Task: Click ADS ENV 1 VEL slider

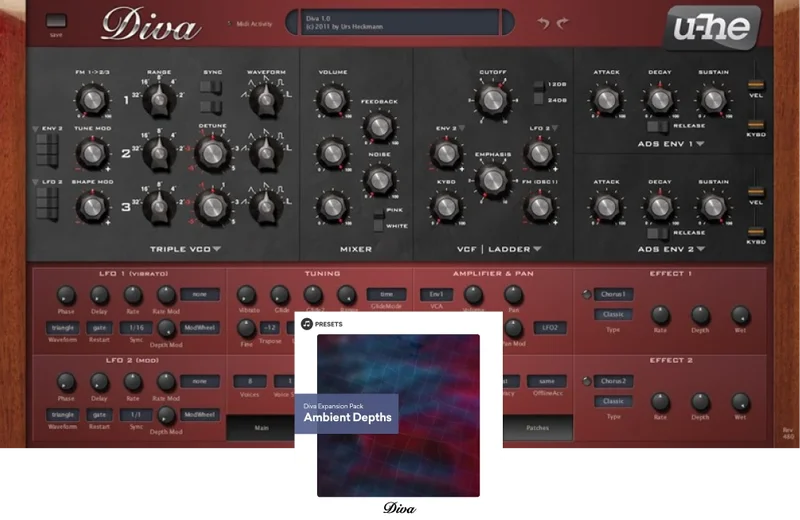Action: [x=756, y=84]
